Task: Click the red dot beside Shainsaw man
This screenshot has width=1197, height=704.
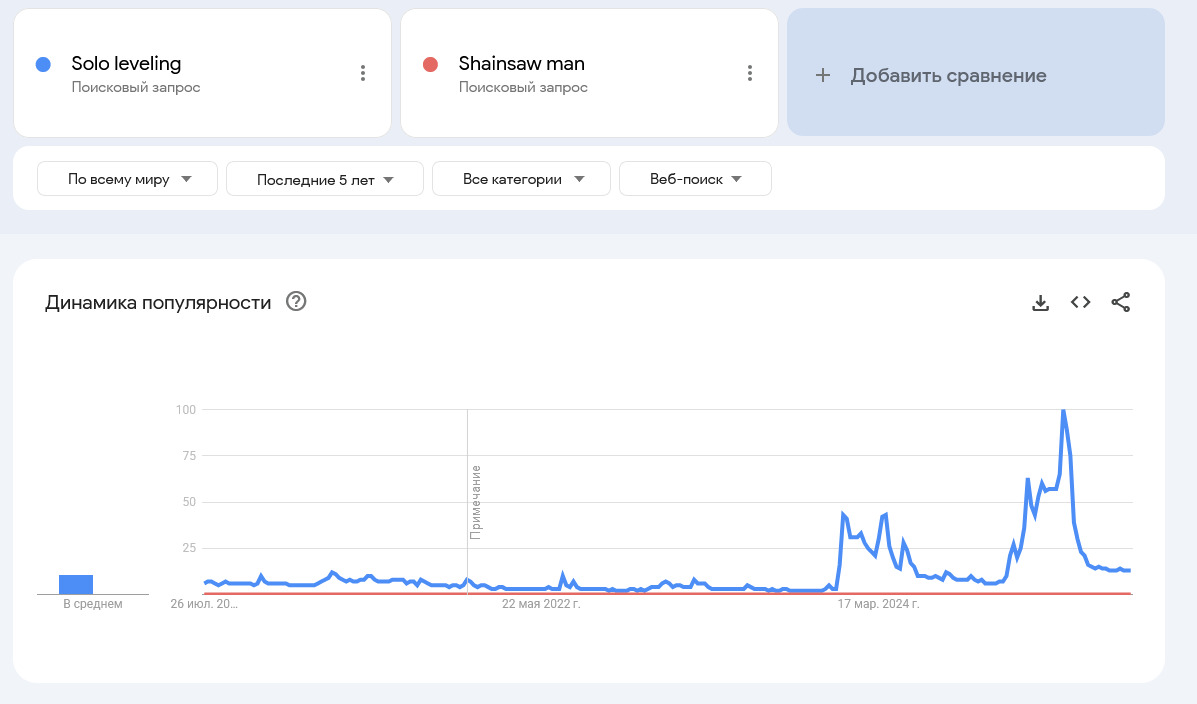Action: [430, 64]
